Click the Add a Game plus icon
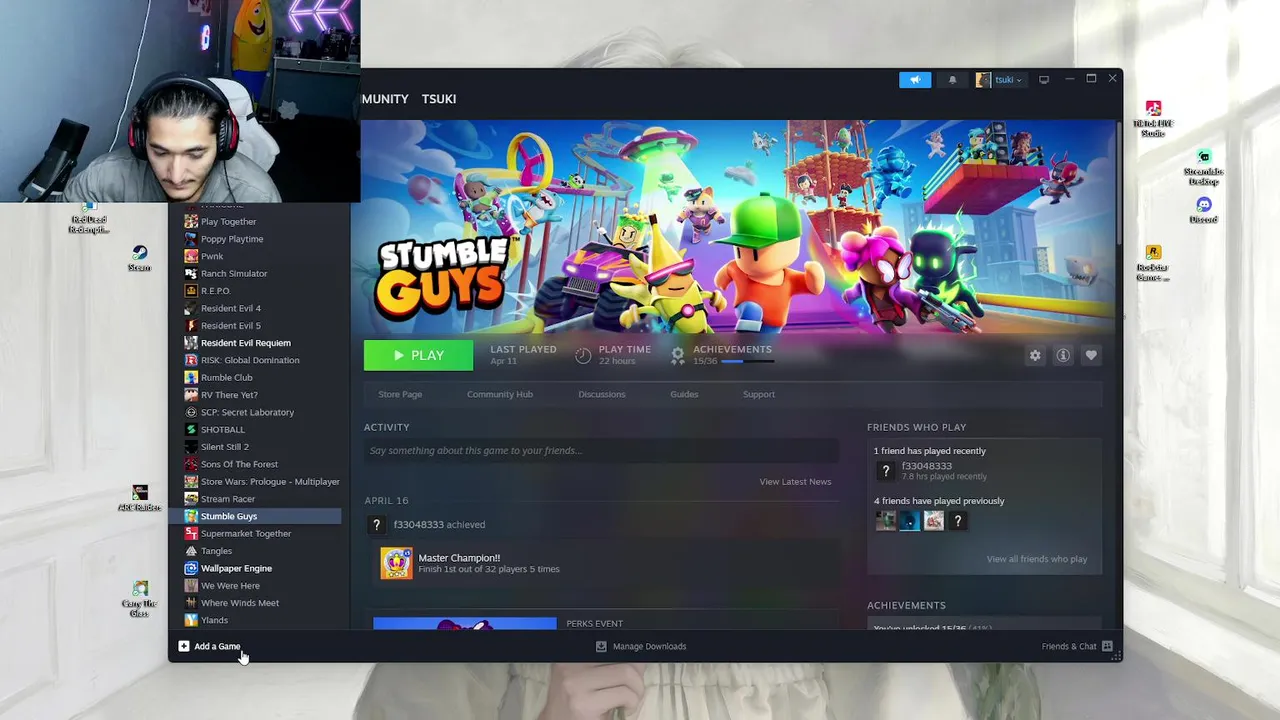1280x720 pixels. point(184,646)
